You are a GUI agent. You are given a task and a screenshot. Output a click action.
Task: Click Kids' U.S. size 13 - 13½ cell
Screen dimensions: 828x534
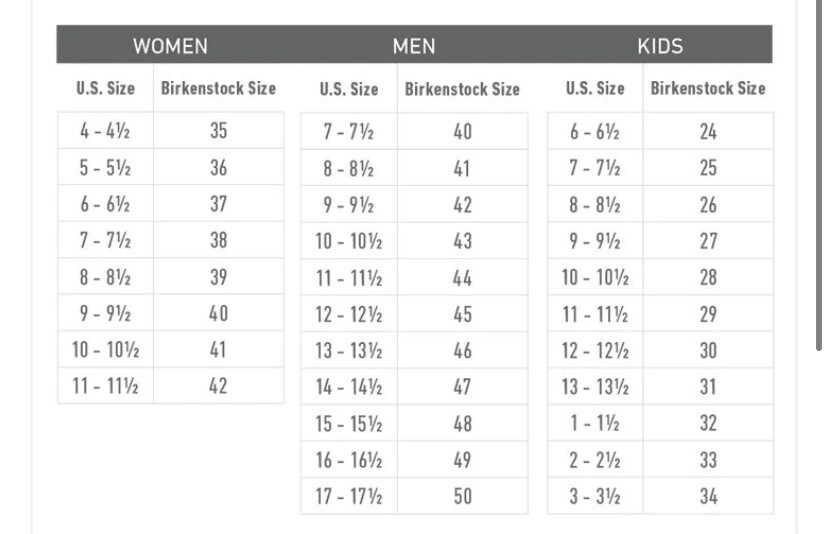click(595, 387)
